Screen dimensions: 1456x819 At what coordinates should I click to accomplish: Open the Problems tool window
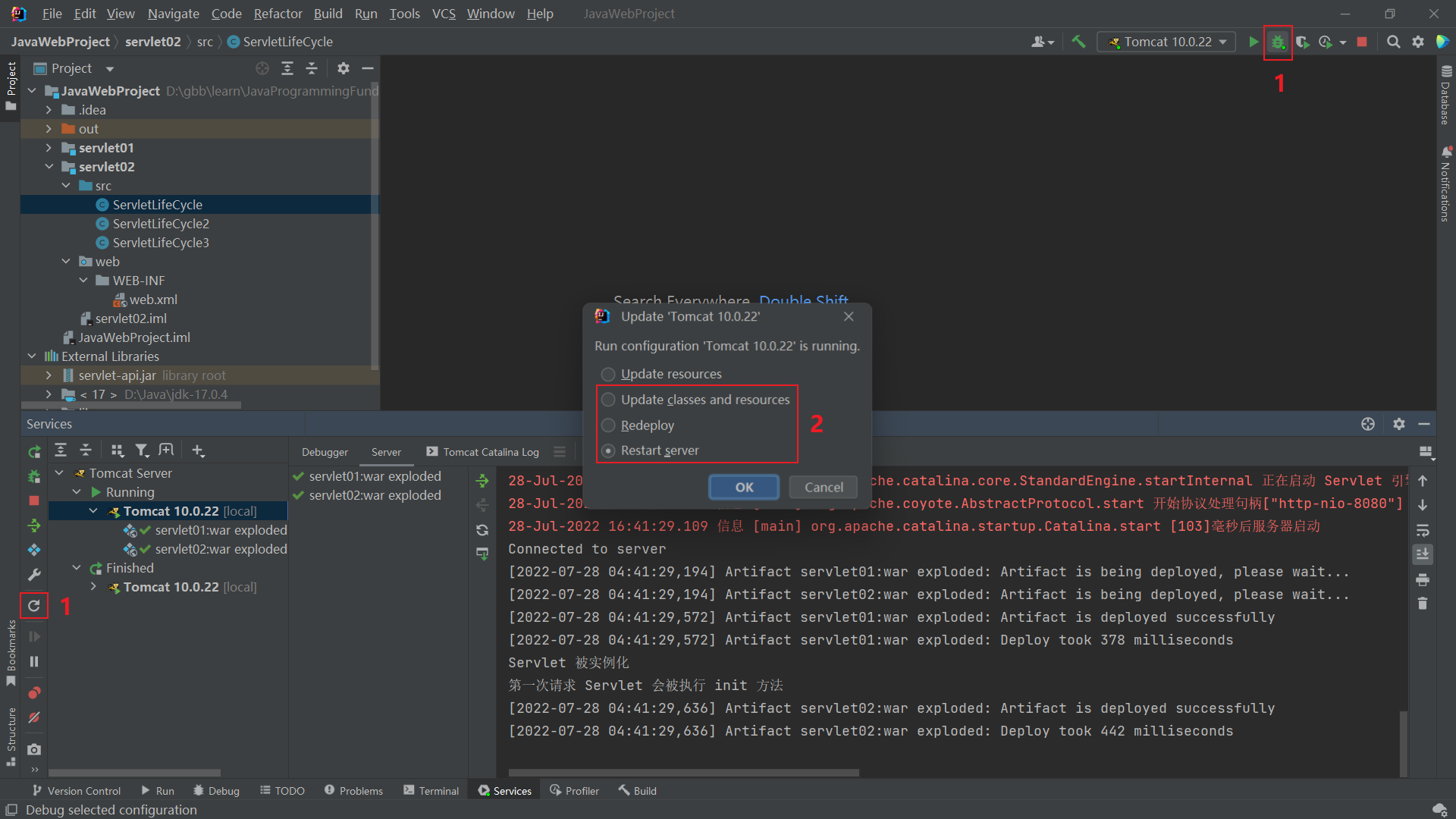(x=353, y=790)
